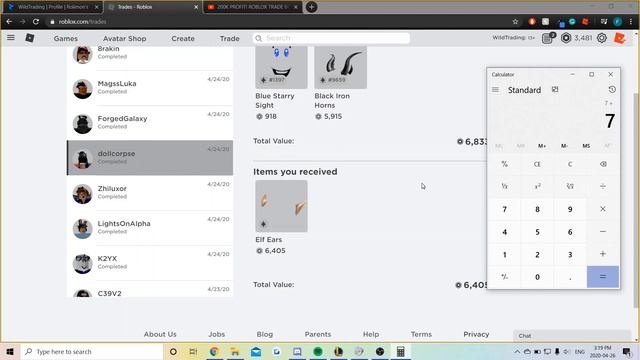The height and width of the screenshot is (360, 640).
Task: Open the About Us footer link
Action: pos(160,334)
